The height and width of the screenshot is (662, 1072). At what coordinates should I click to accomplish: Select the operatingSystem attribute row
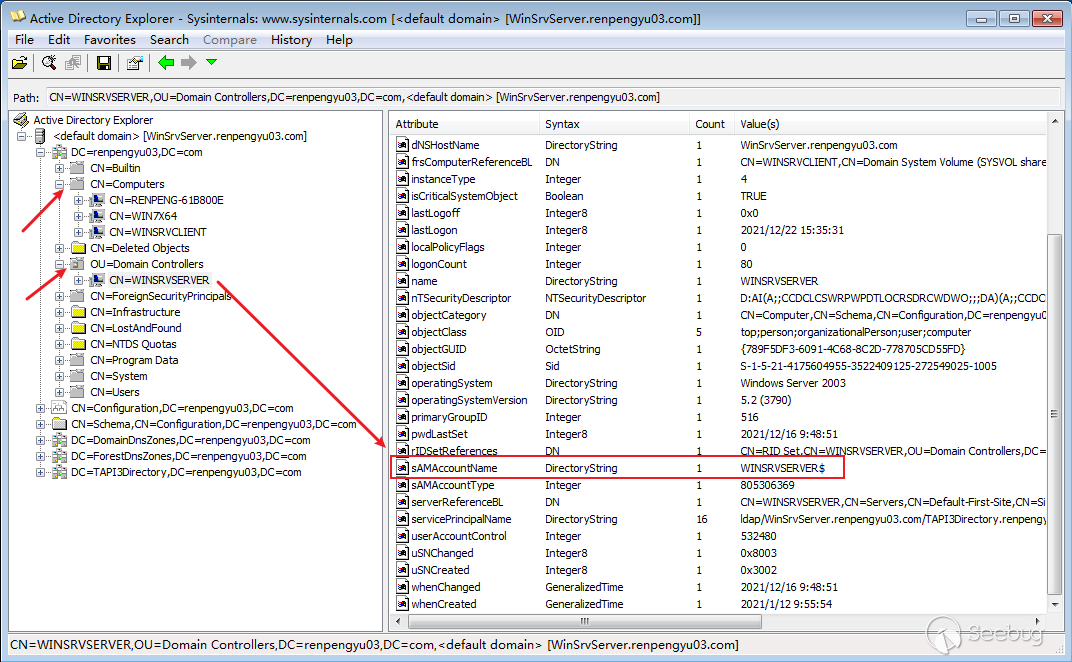tap(718, 383)
